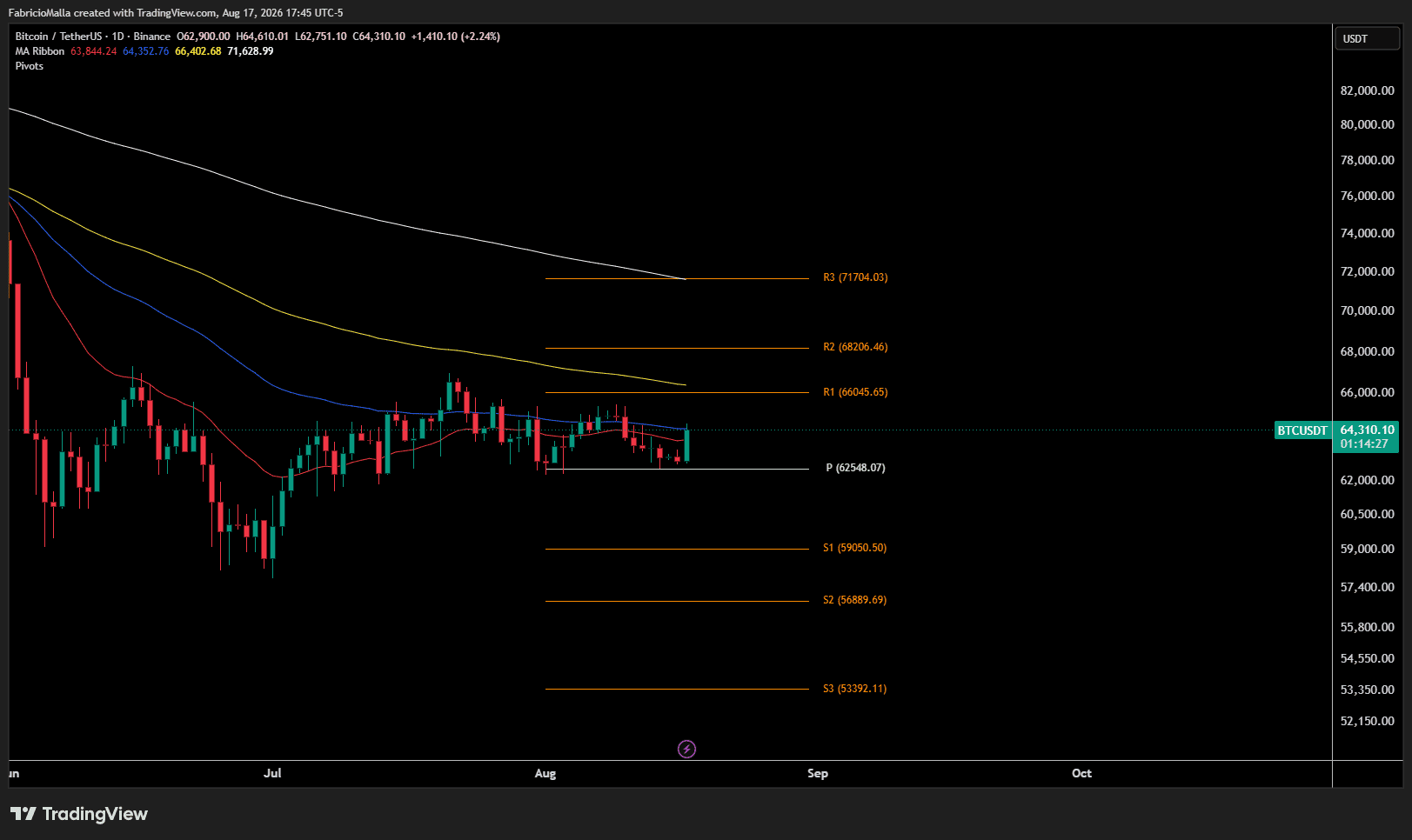Click the close price C64,310.10

coord(379,37)
